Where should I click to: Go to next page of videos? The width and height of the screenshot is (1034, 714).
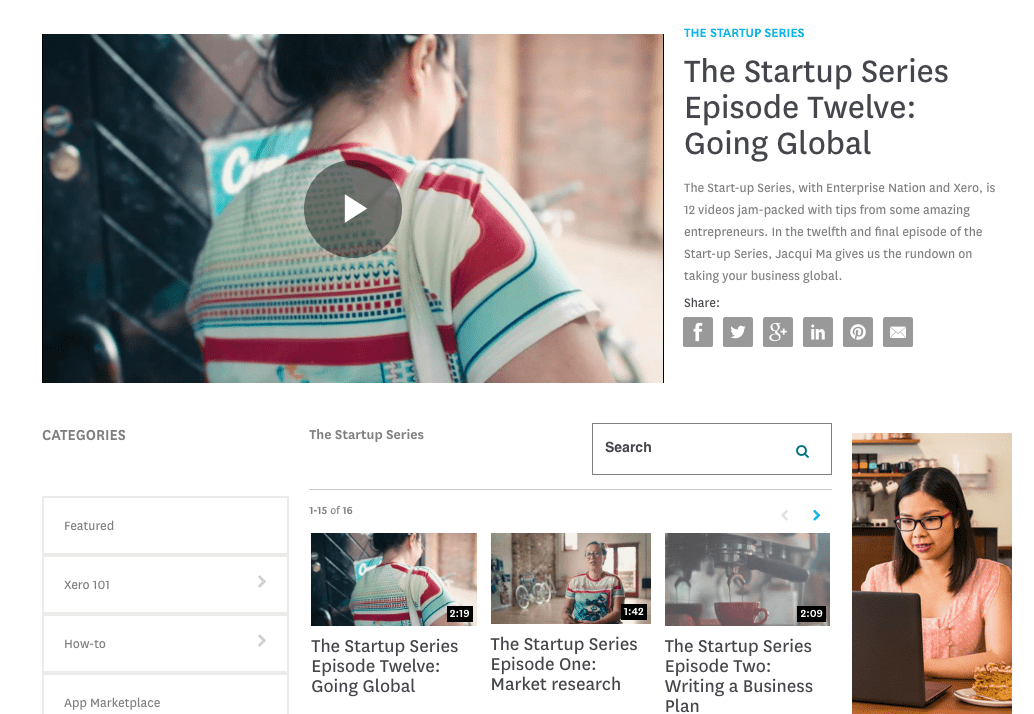[x=817, y=515]
